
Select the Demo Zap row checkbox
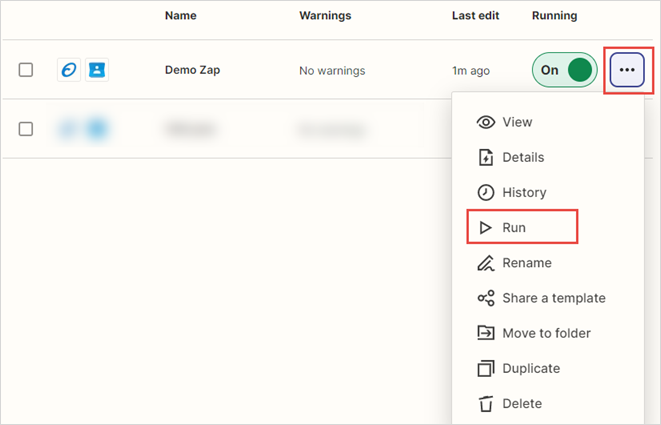[x=26, y=70]
